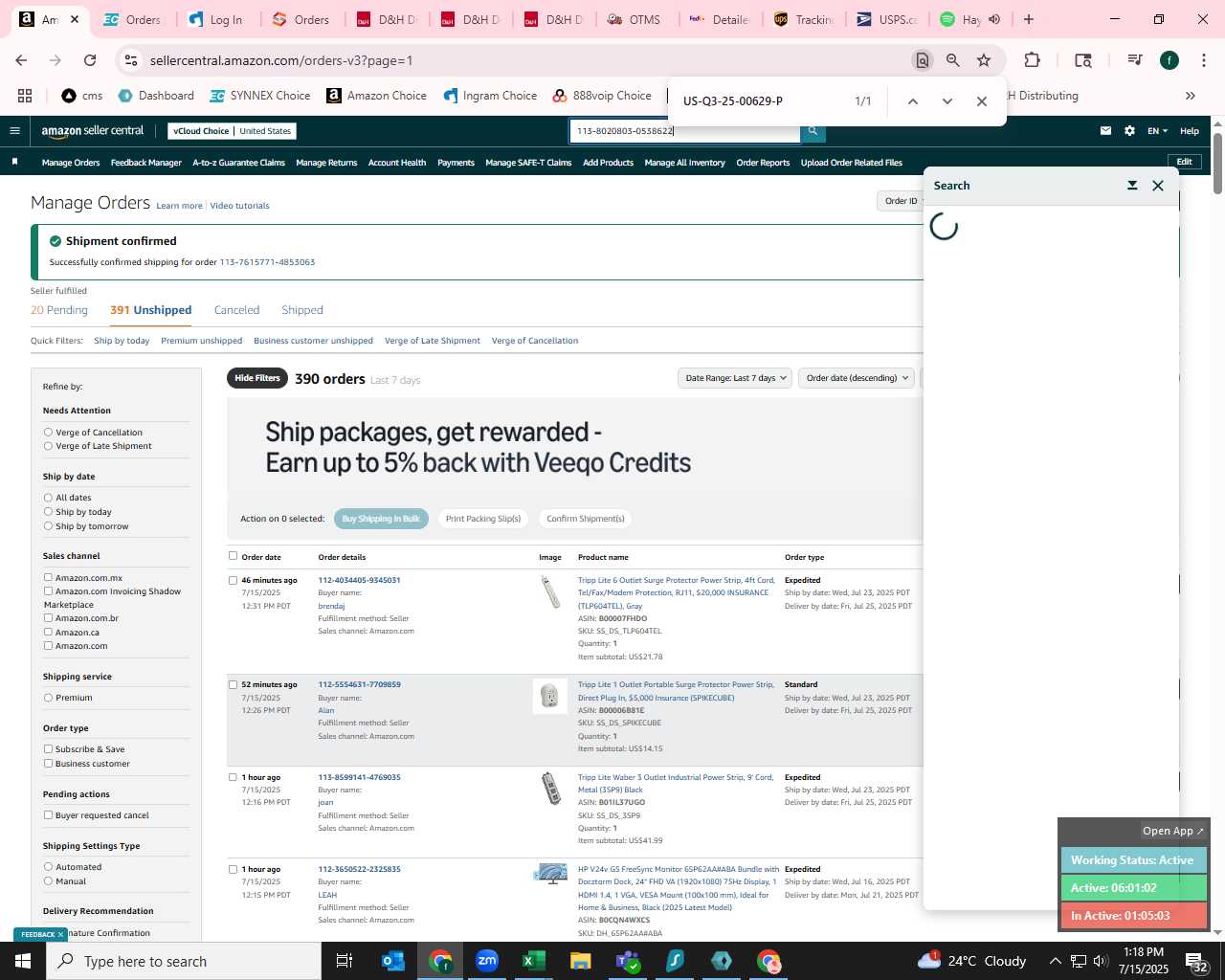Open order link 113-8599141-4769035
This screenshot has width=1225, height=980.
[359, 777]
